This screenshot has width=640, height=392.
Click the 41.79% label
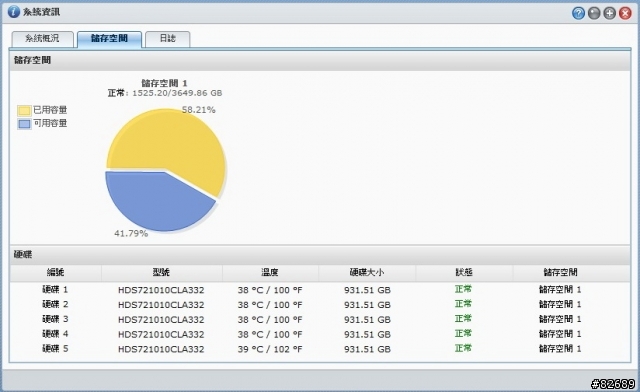pyautogui.click(x=131, y=234)
